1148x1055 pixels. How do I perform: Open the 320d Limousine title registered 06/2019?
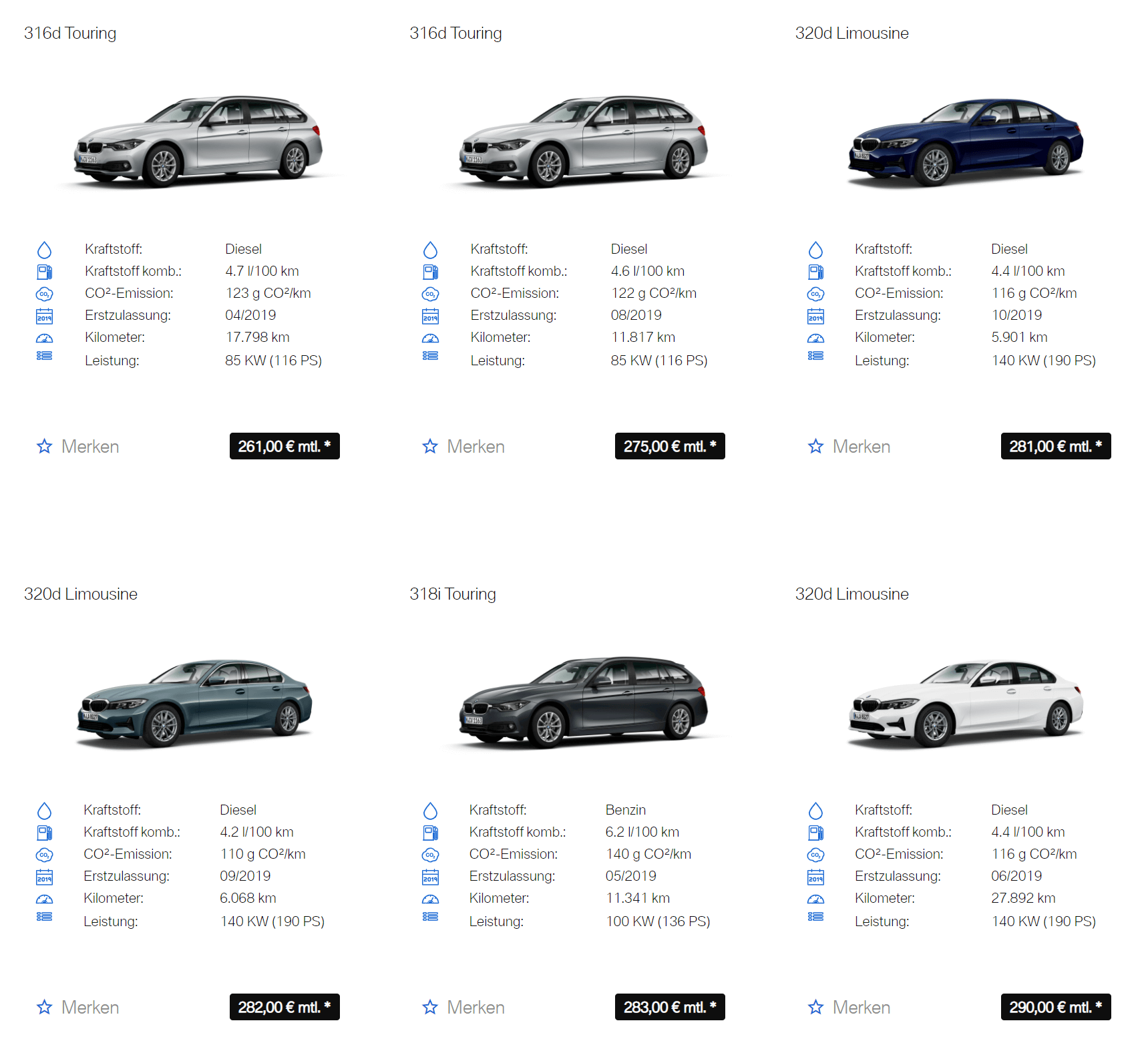point(851,594)
